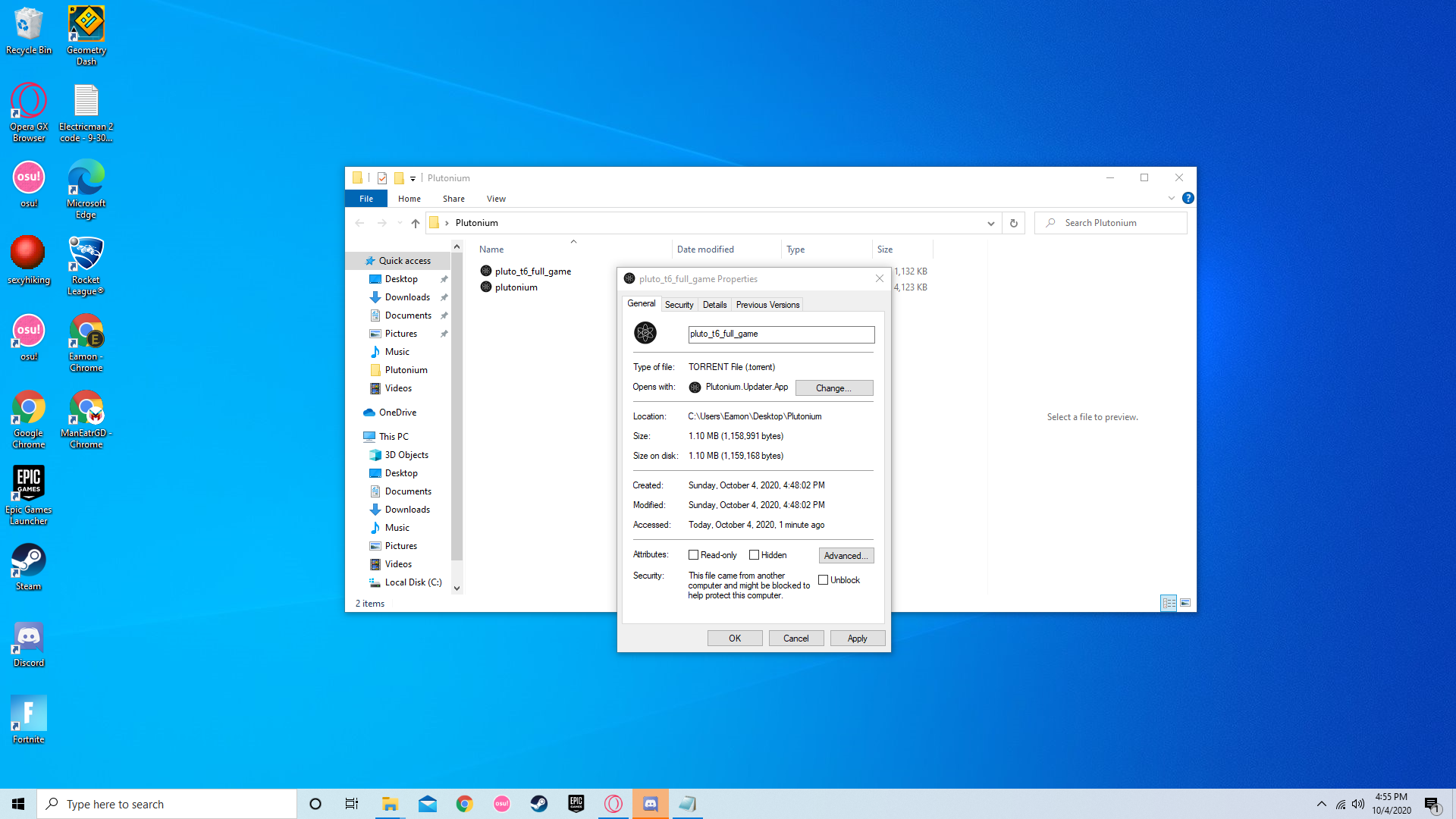Open the Share ribbon tab
Viewport: 1456px width, 819px height.
(453, 199)
